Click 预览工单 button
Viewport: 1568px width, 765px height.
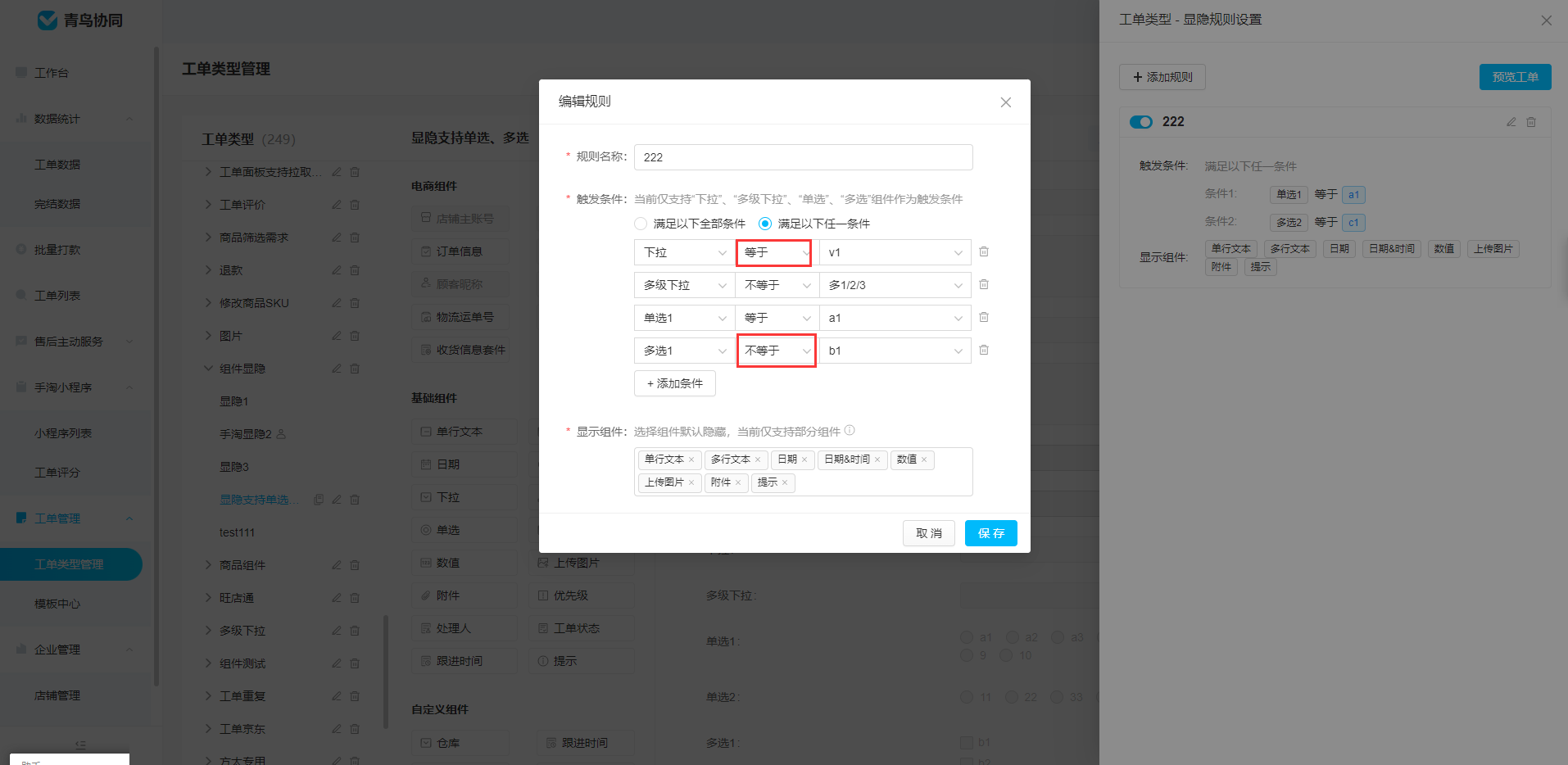pyautogui.click(x=1515, y=77)
